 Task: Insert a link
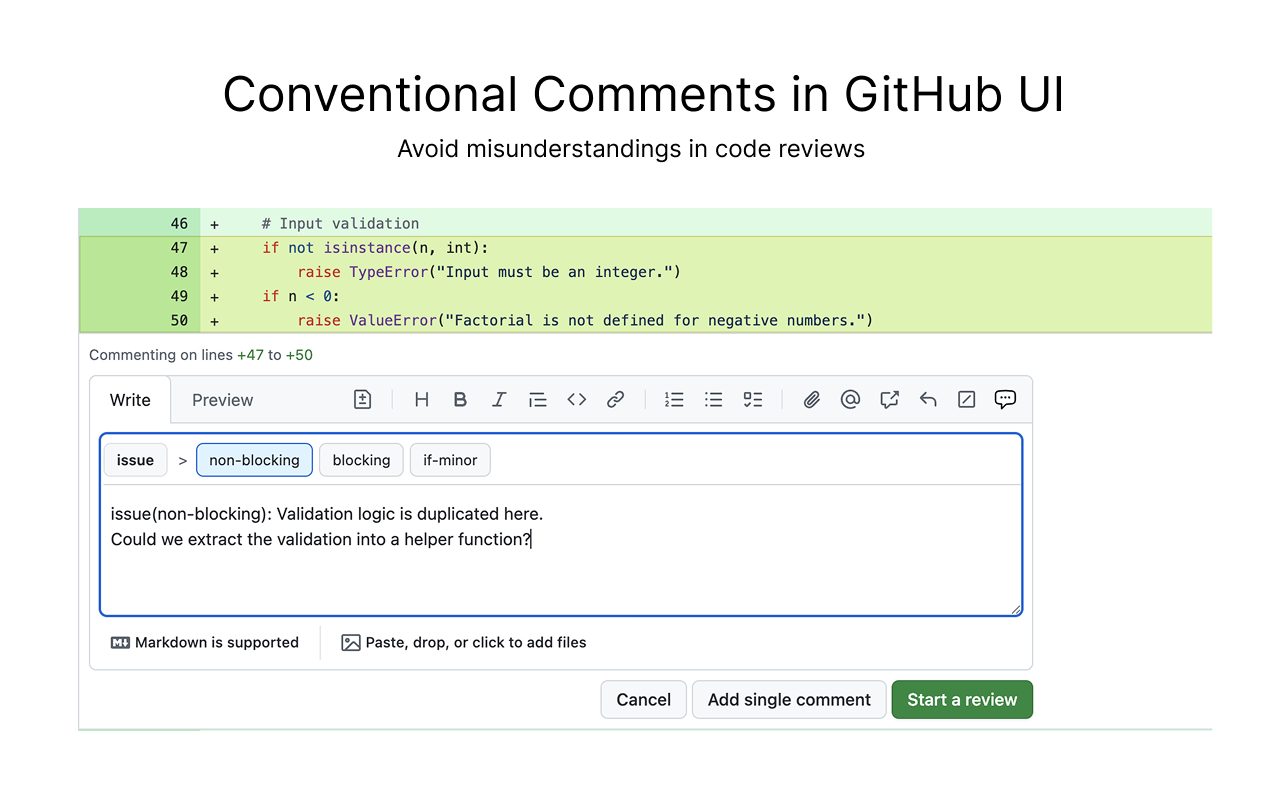(615, 399)
